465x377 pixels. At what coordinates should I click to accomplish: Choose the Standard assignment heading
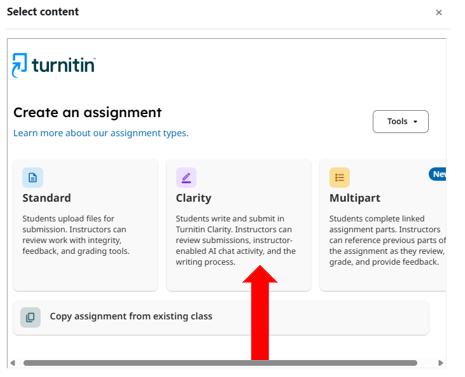pos(47,198)
